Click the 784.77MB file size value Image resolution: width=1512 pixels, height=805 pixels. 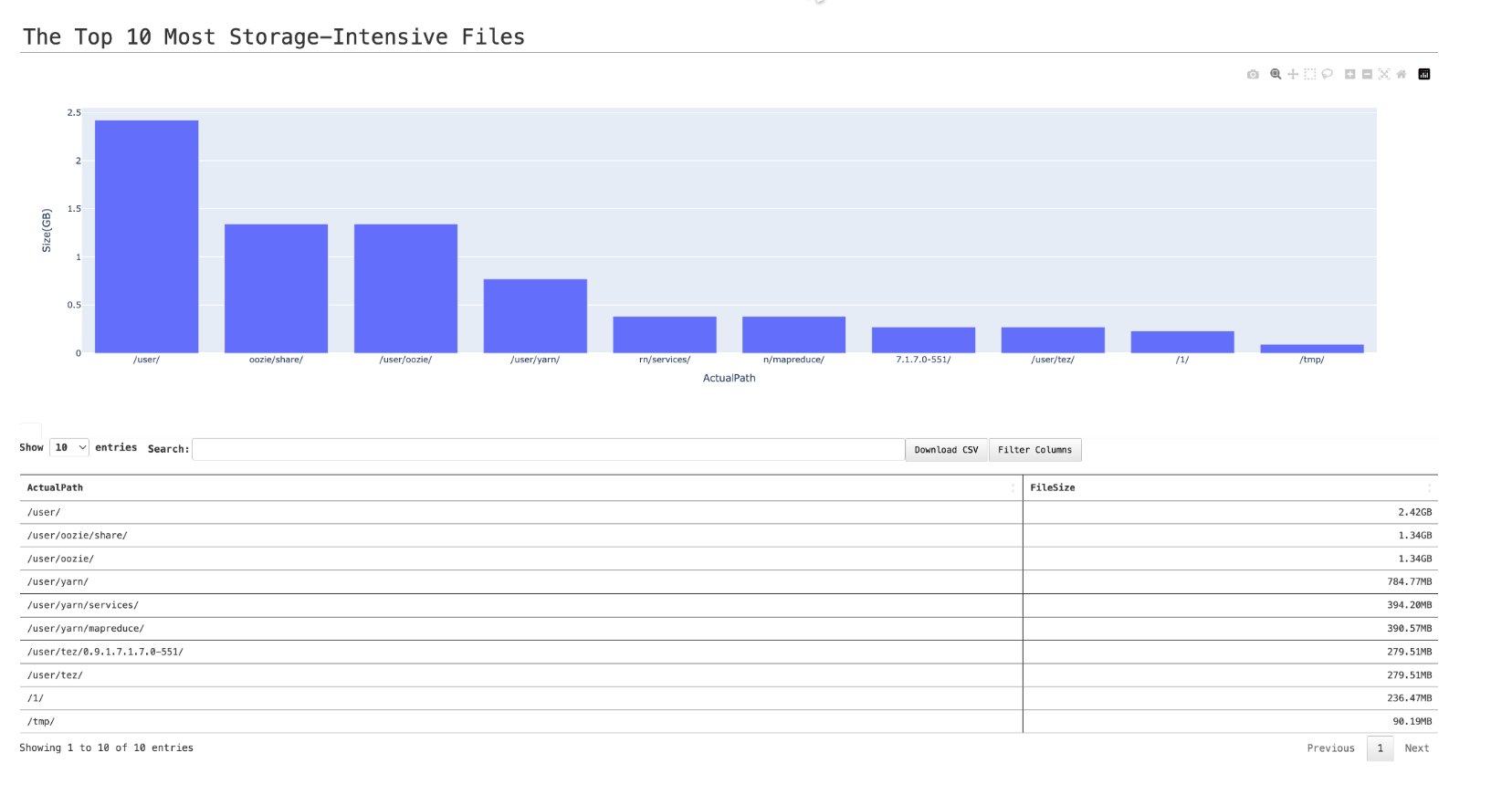[1409, 581]
